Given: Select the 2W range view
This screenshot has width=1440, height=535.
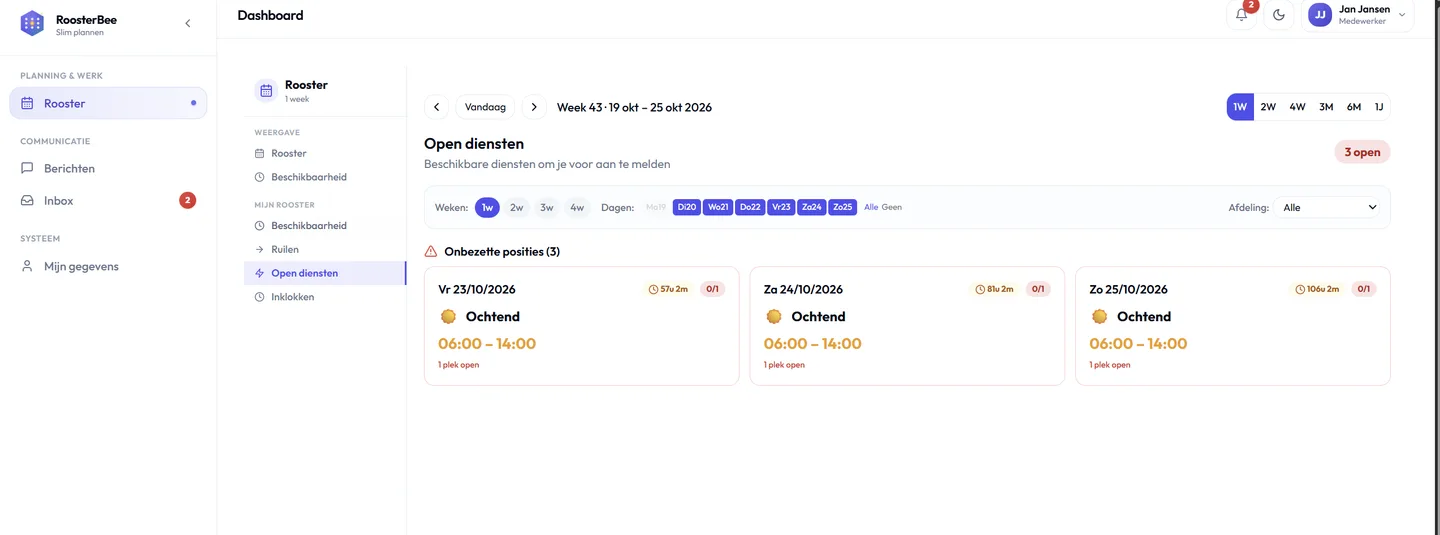Looking at the screenshot, I should (x=1268, y=107).
